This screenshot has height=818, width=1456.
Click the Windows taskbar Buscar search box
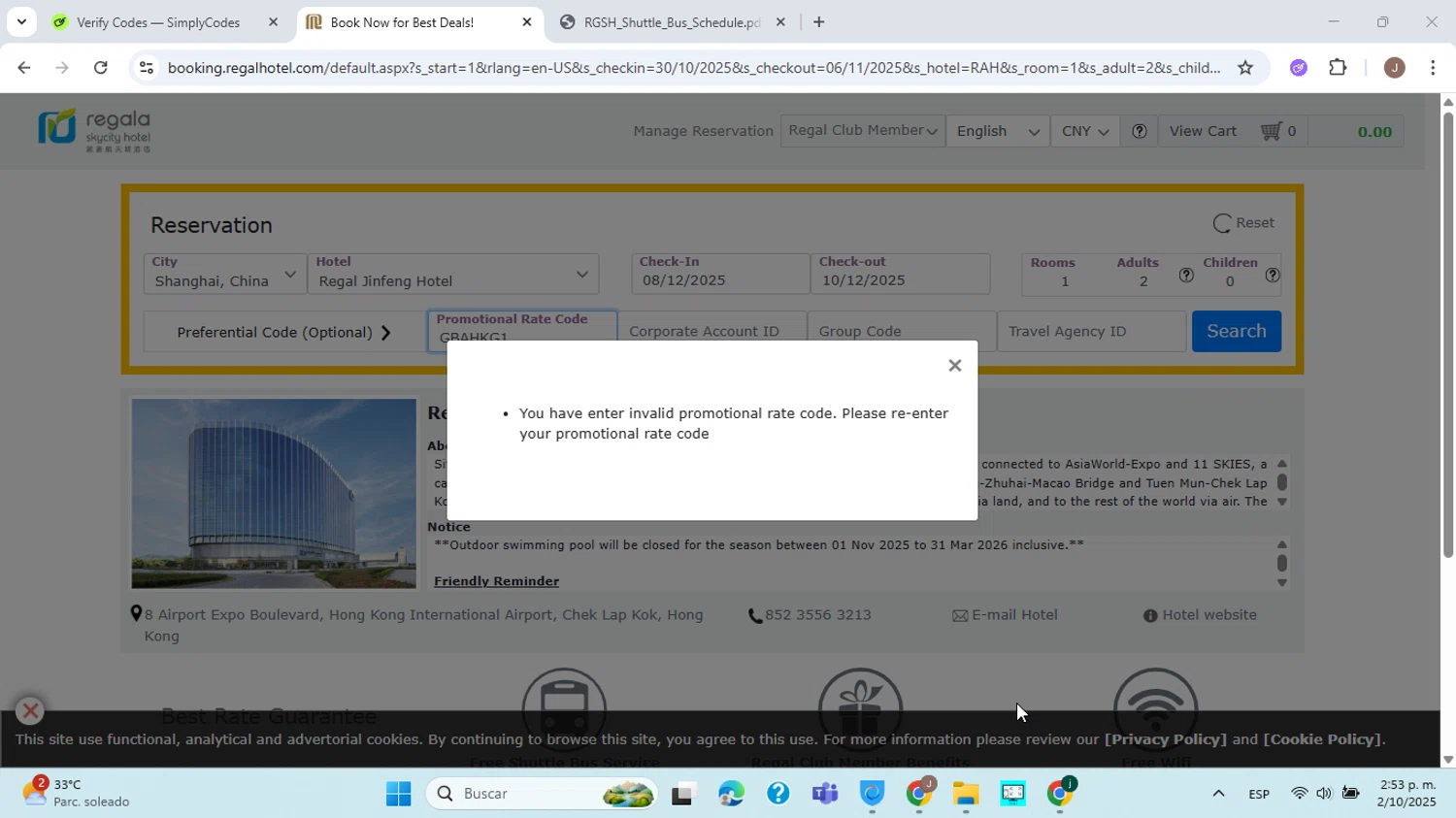click(542, 794)
